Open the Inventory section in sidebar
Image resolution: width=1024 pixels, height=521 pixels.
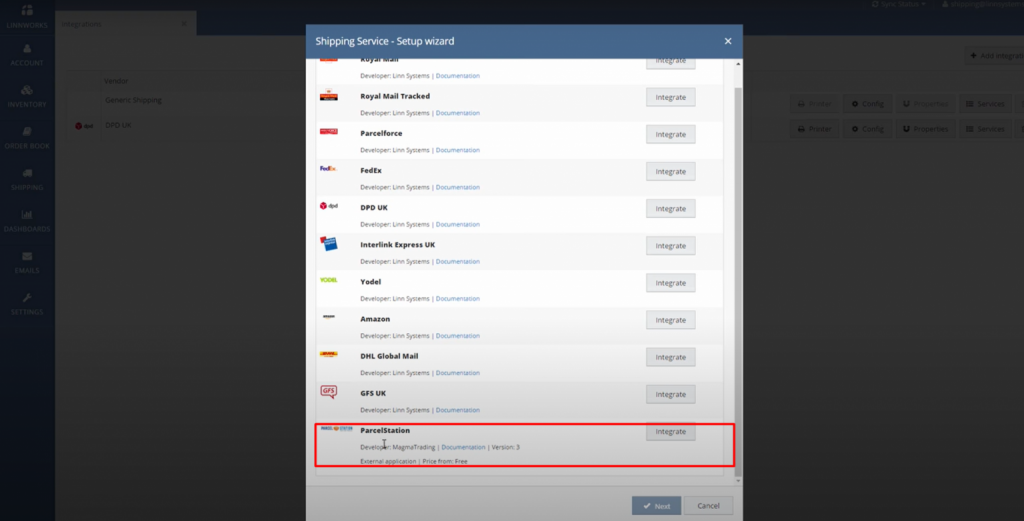pos(27,97)
